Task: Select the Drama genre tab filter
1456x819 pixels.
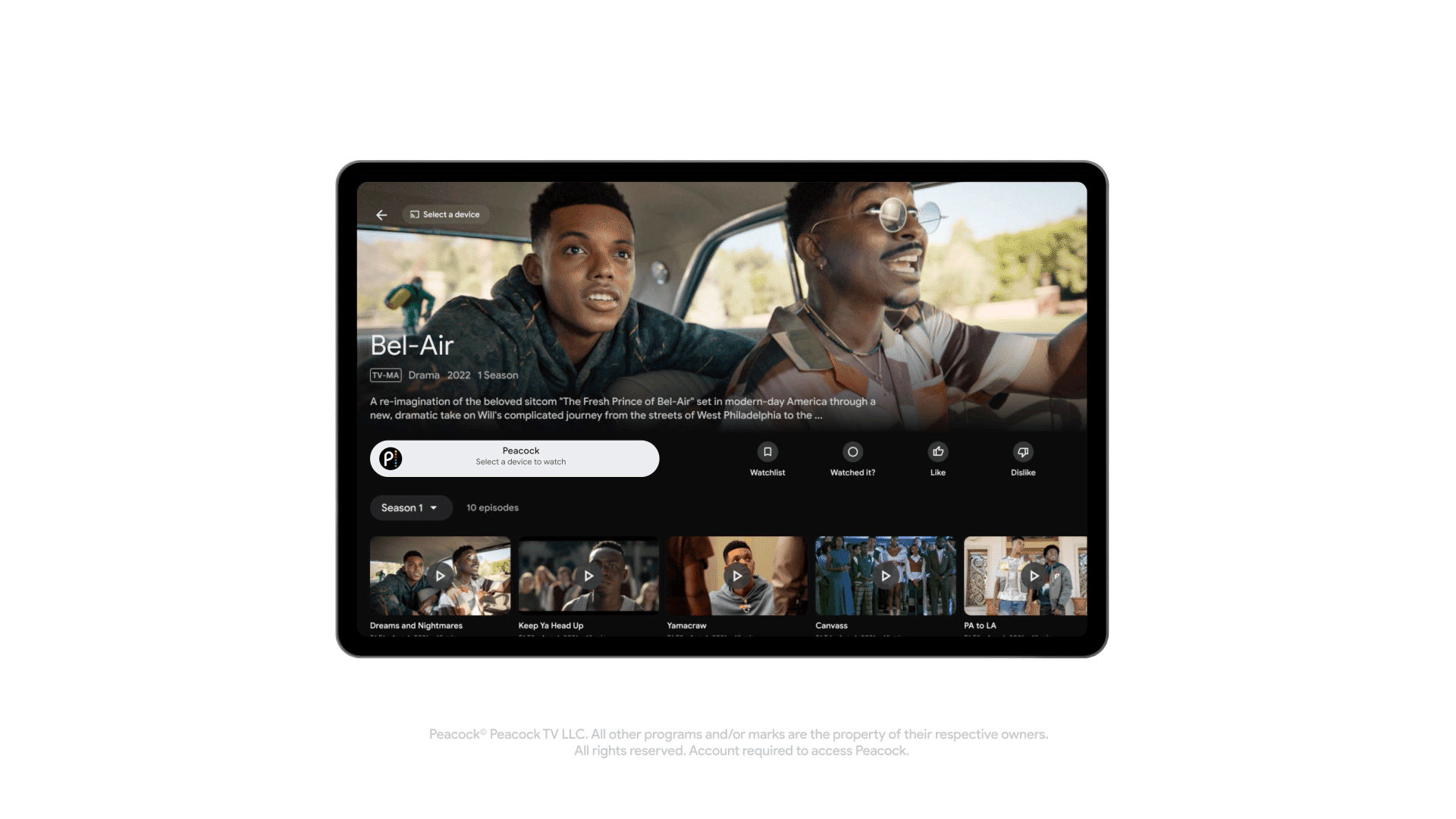Action: pos(423,375)
